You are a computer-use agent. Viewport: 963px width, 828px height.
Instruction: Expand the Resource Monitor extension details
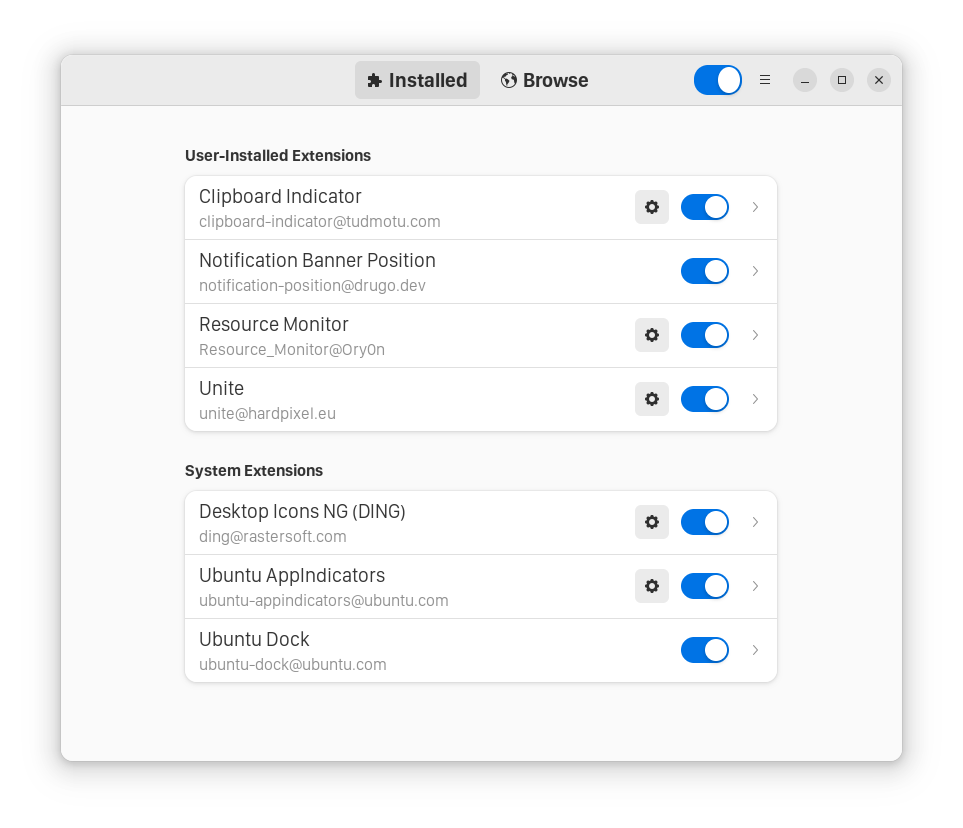pyautogui.click(x=755, y=335)
